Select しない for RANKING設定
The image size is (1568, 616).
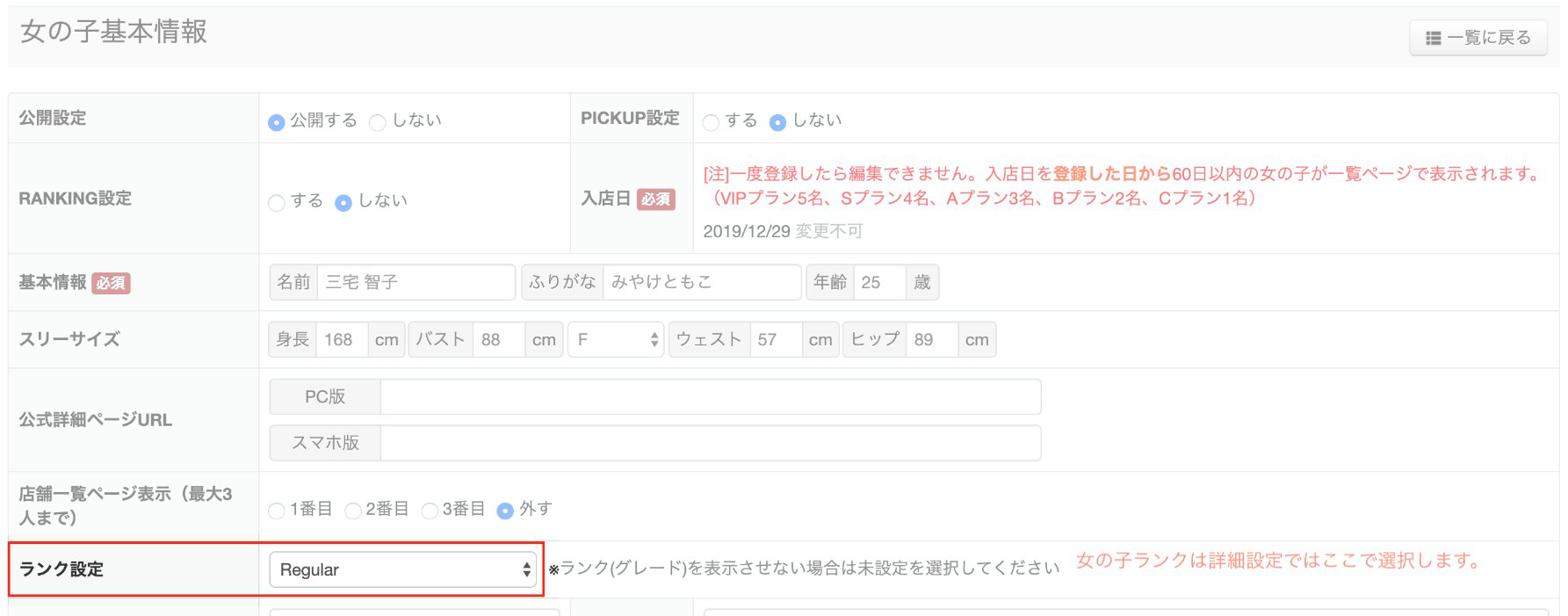(x=343, y=202)
